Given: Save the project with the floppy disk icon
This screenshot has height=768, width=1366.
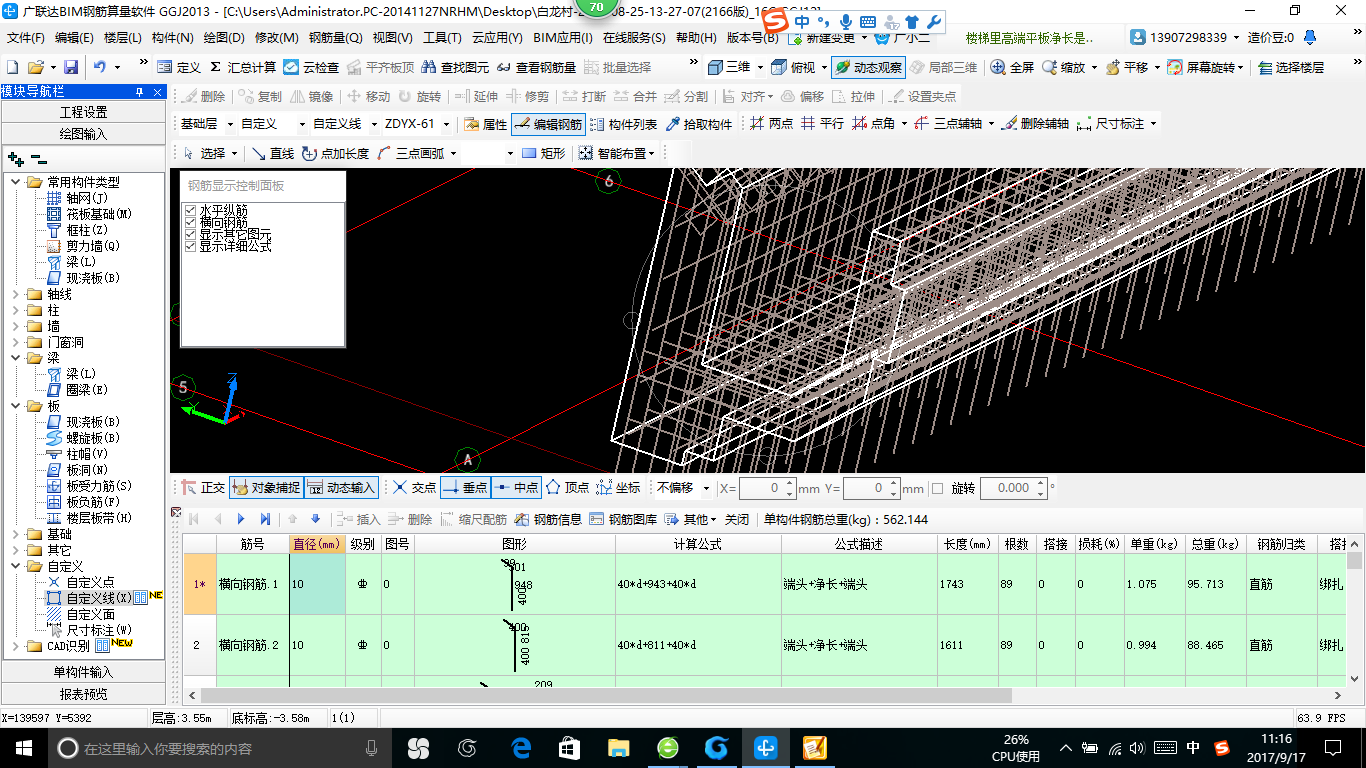Looking at the screenshot, I should (x=71, y=67).
